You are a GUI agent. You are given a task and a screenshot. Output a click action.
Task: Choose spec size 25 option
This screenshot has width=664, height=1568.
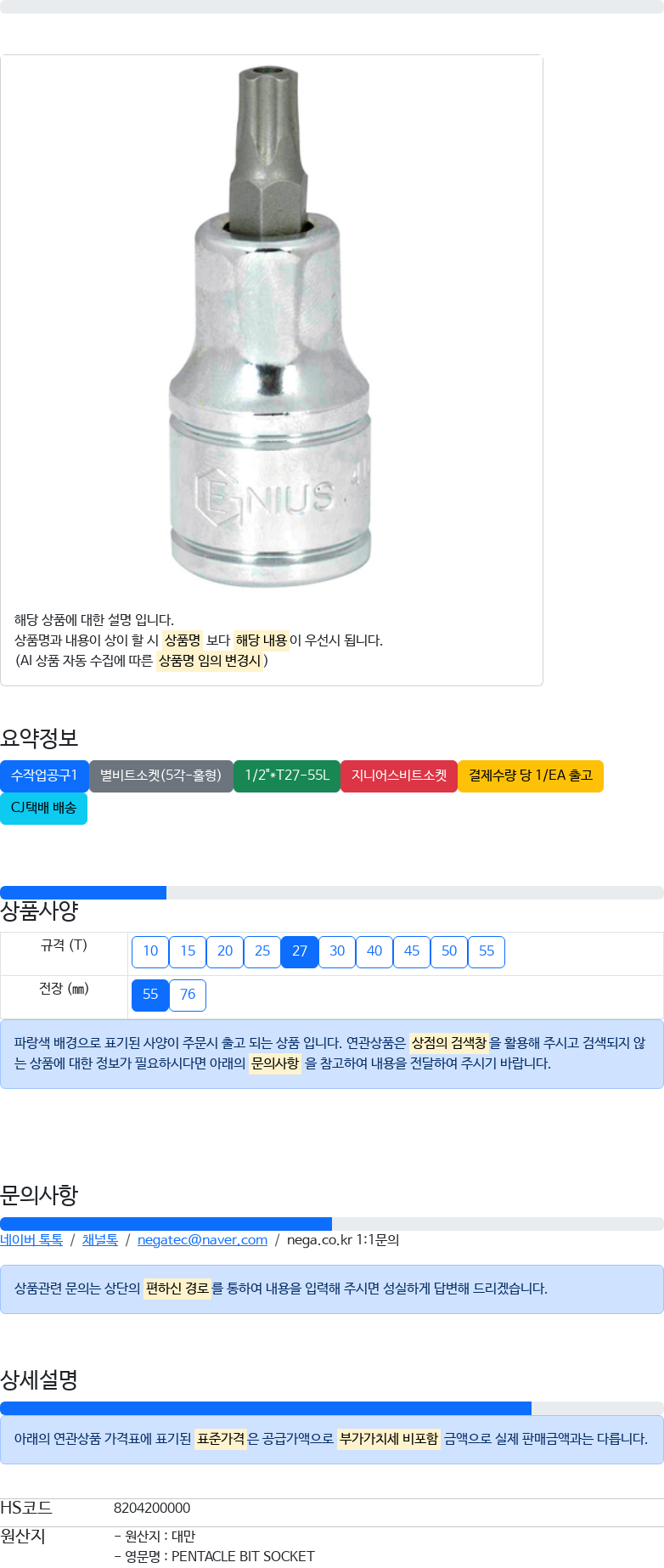[262, 951]
